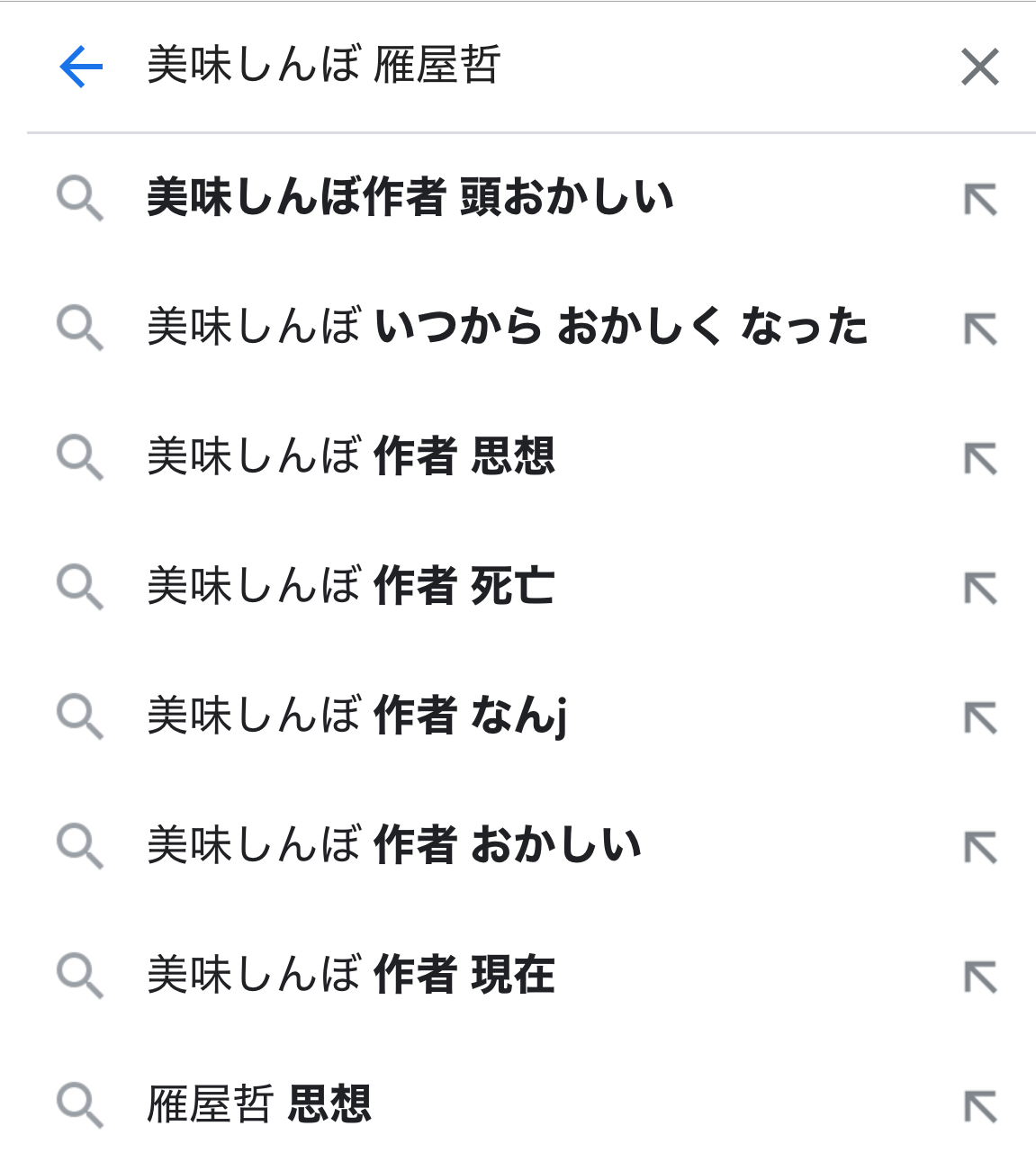Use arrow icon on 作者 おかしい row
The height and width of the screenshot is (1153, 1036).
click(x=980, y=847)
